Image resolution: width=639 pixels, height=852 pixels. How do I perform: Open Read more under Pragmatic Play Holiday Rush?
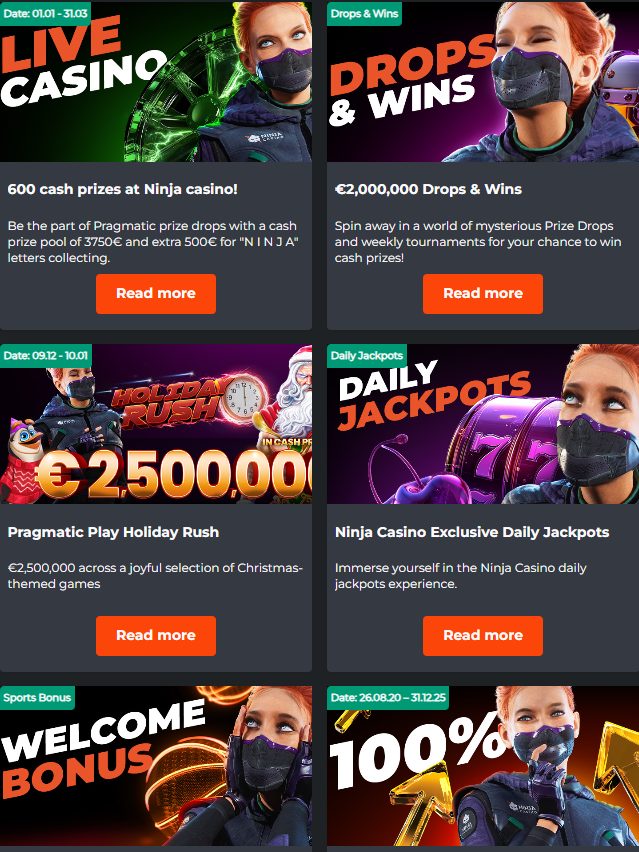coord(156,635)
